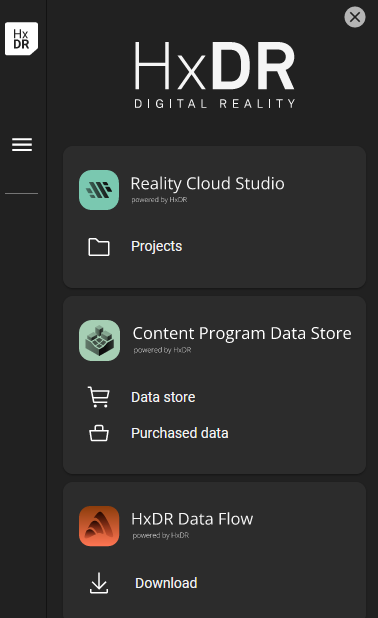Click the HxDR logo in the sidebar
Image resolution: width=378 pixels, height=618 pixels.
click(21, 39)
